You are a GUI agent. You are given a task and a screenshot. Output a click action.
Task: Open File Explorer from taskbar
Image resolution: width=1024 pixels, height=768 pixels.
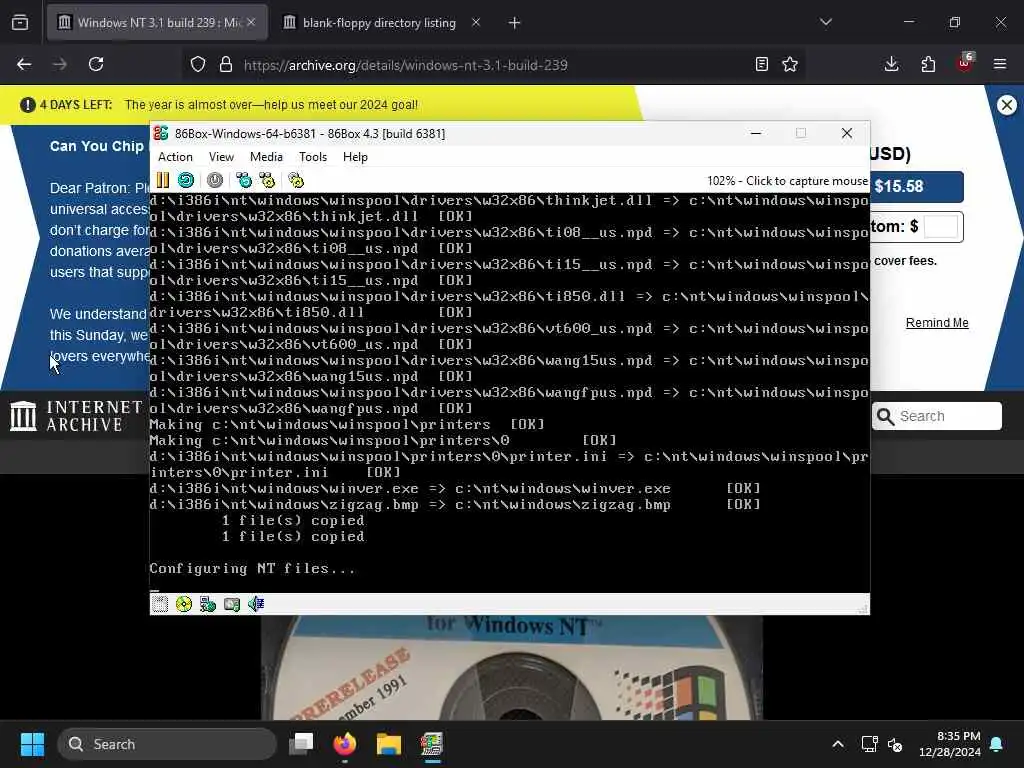[x=389, y=744]
